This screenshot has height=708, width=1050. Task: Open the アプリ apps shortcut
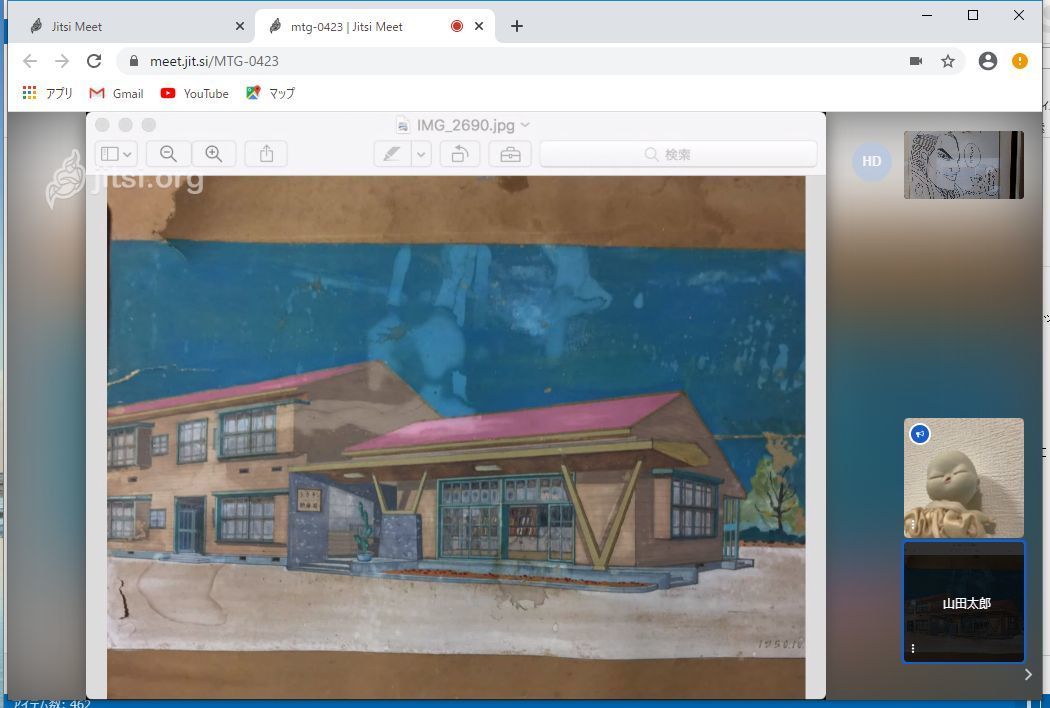[x=48, y=93]
